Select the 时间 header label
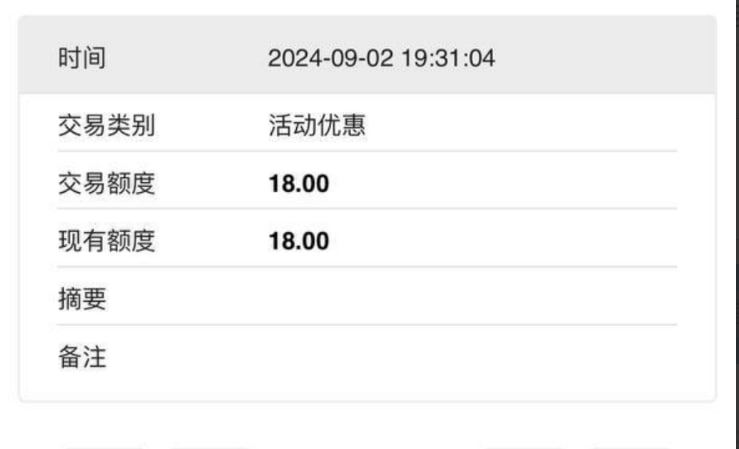 click(82, 58)
